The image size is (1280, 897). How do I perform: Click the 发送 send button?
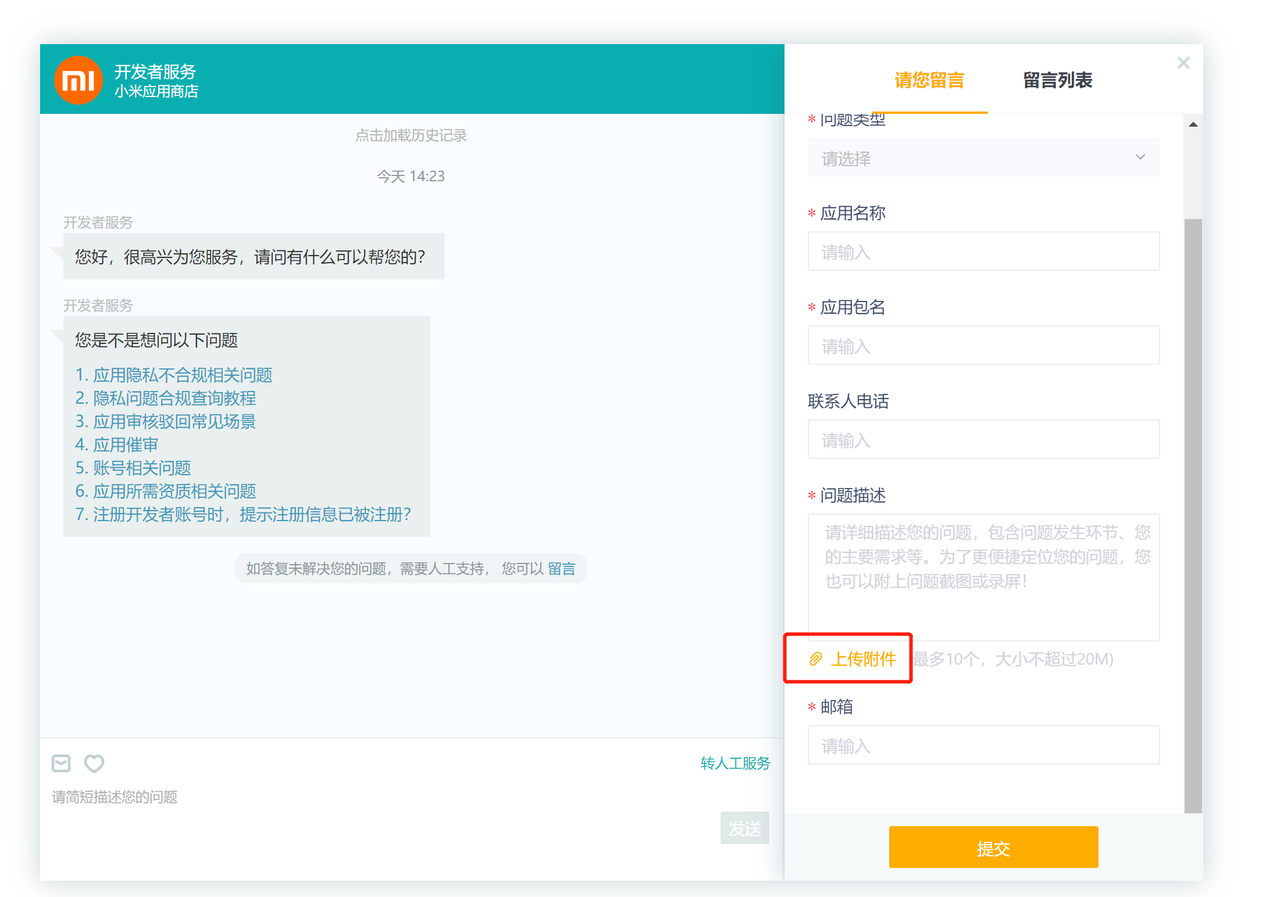tap(745, 828)
